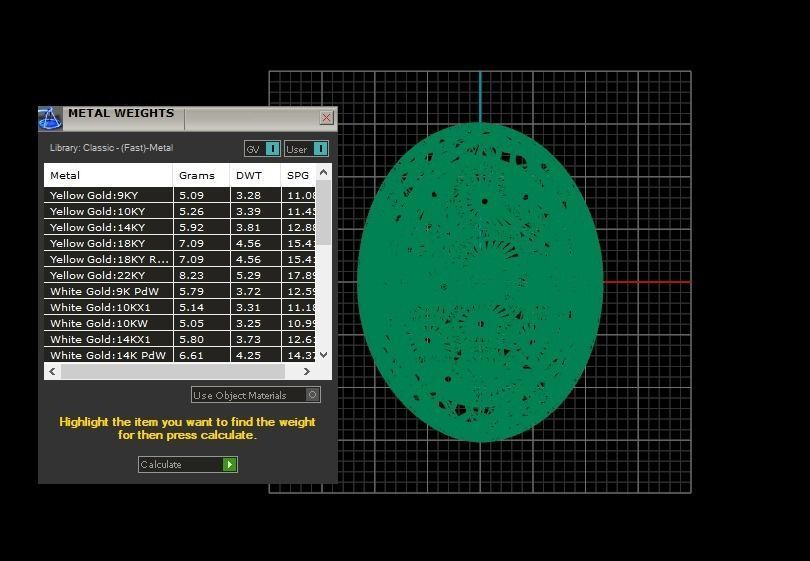Click the 5.92 grams value
This screenshot has width=810, height=561.
[192, 228]
